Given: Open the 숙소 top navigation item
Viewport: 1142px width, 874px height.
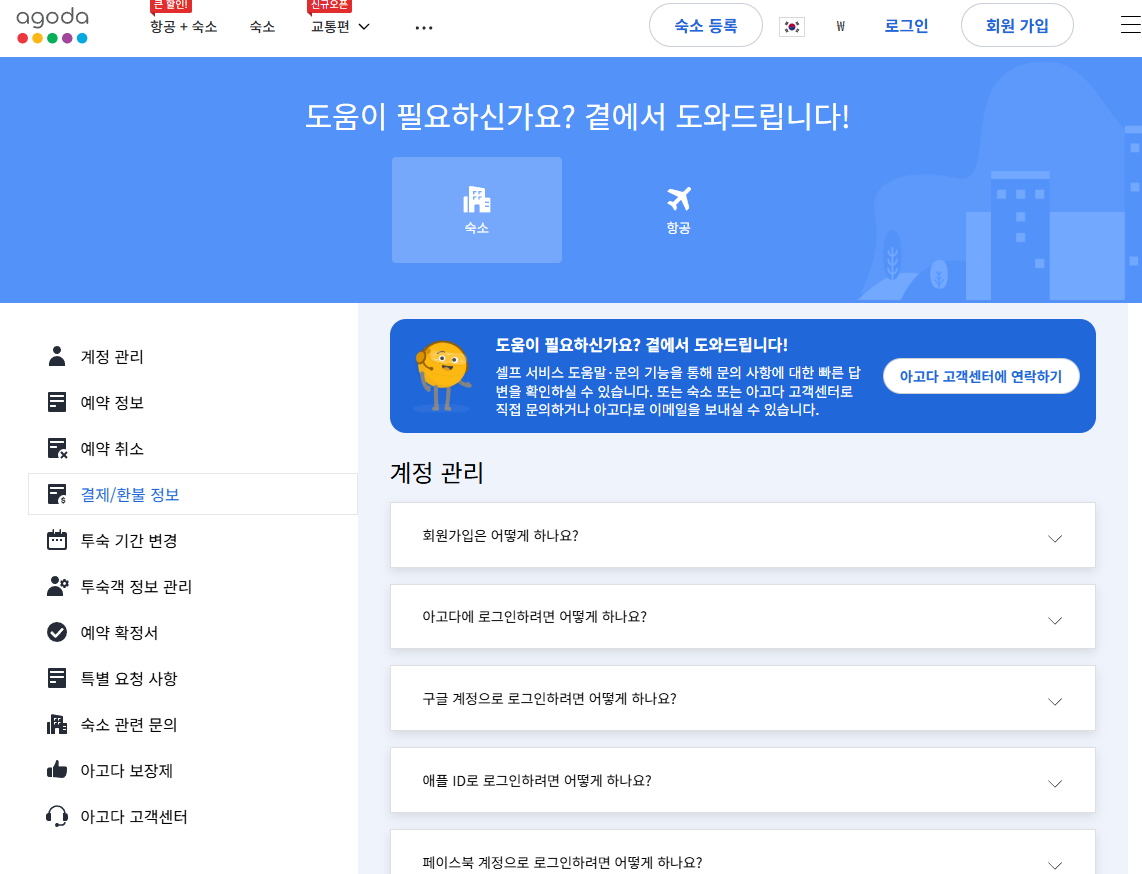Looking at the screenshot, I should click(x=262, y=27).
